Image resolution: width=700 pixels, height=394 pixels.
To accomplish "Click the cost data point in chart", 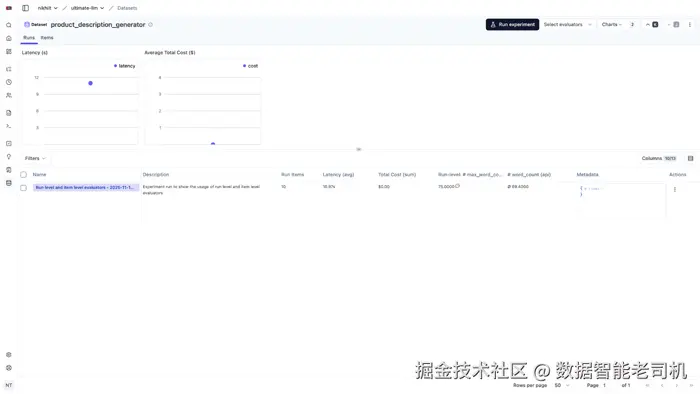I will (x=213, y=144).
